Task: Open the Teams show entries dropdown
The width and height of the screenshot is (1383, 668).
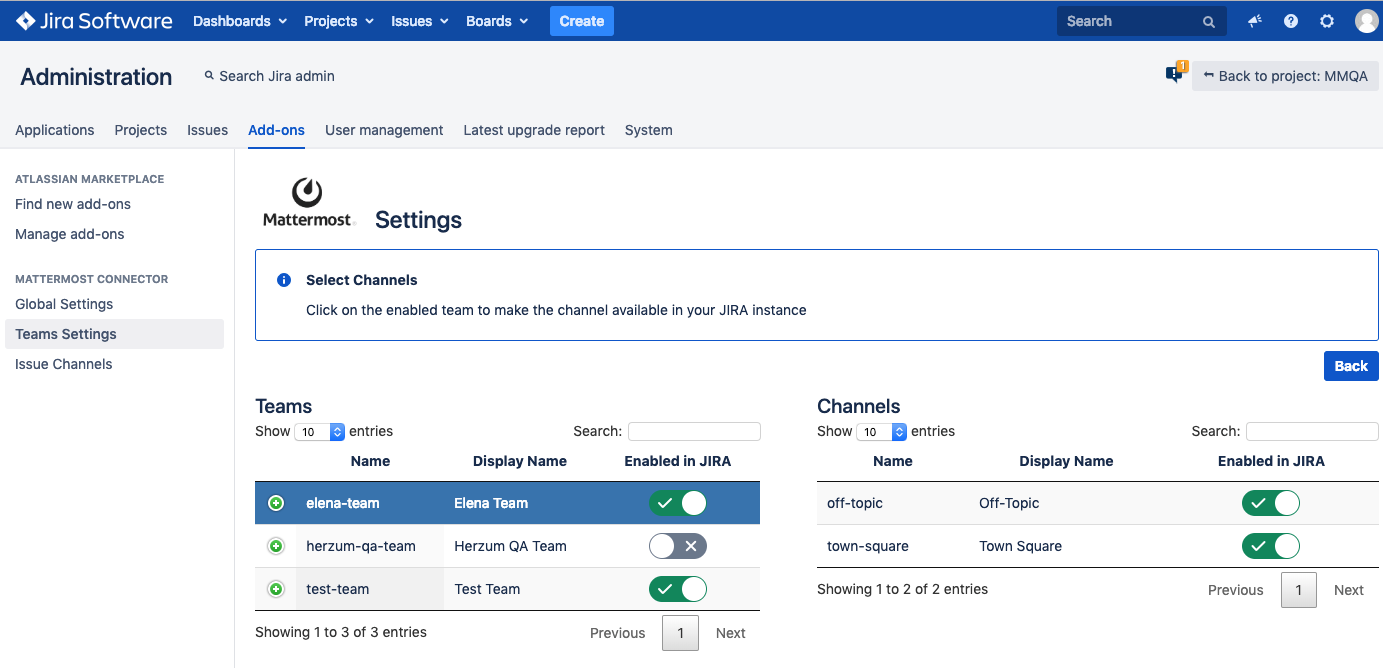Action: click(x=320, y=432)
